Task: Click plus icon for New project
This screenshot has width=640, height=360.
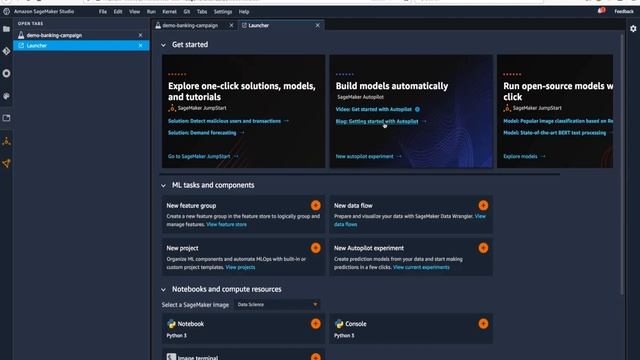Action: pos(316,248)
